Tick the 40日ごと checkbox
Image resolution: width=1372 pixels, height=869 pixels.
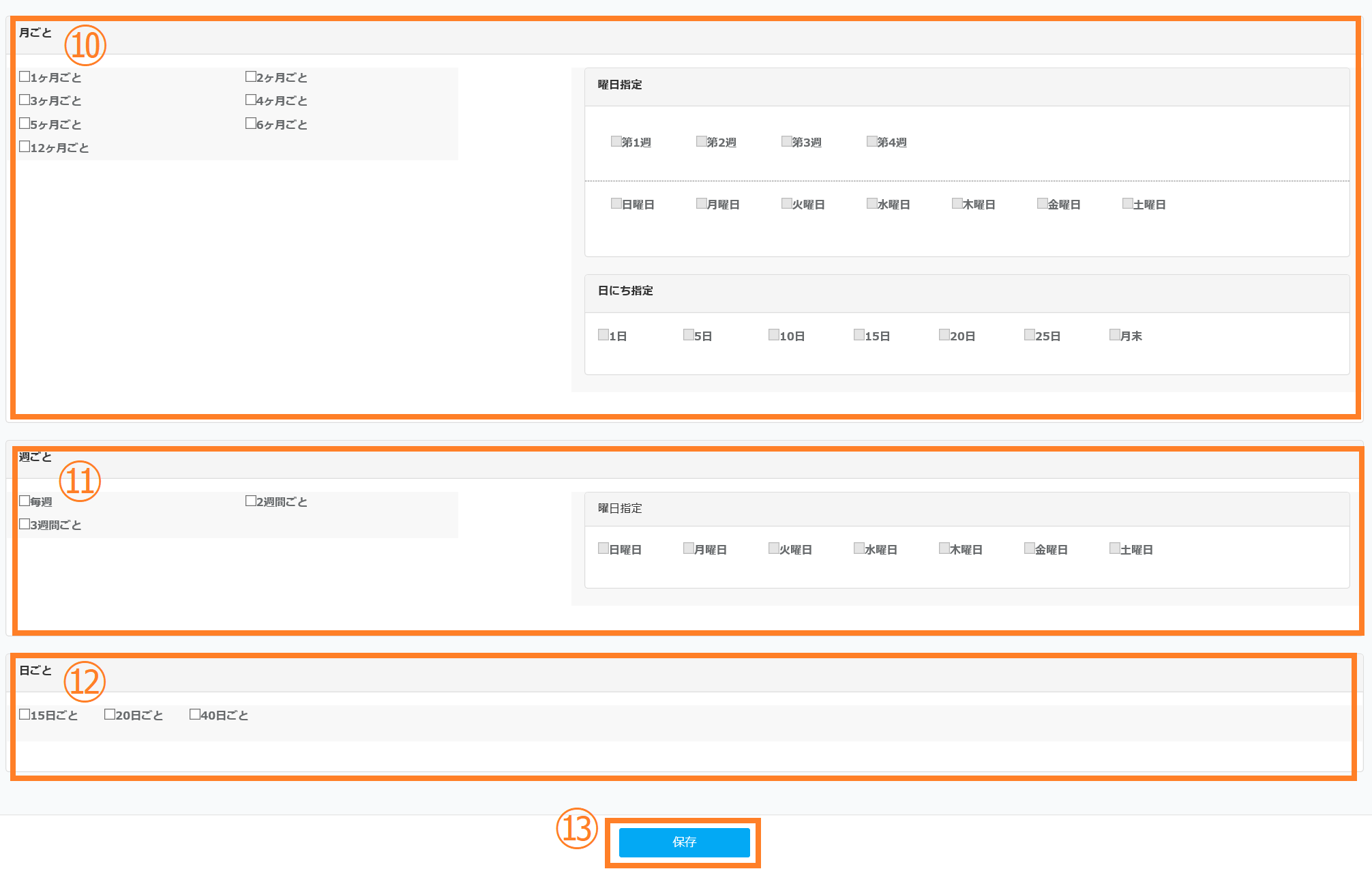click(195, 714)
